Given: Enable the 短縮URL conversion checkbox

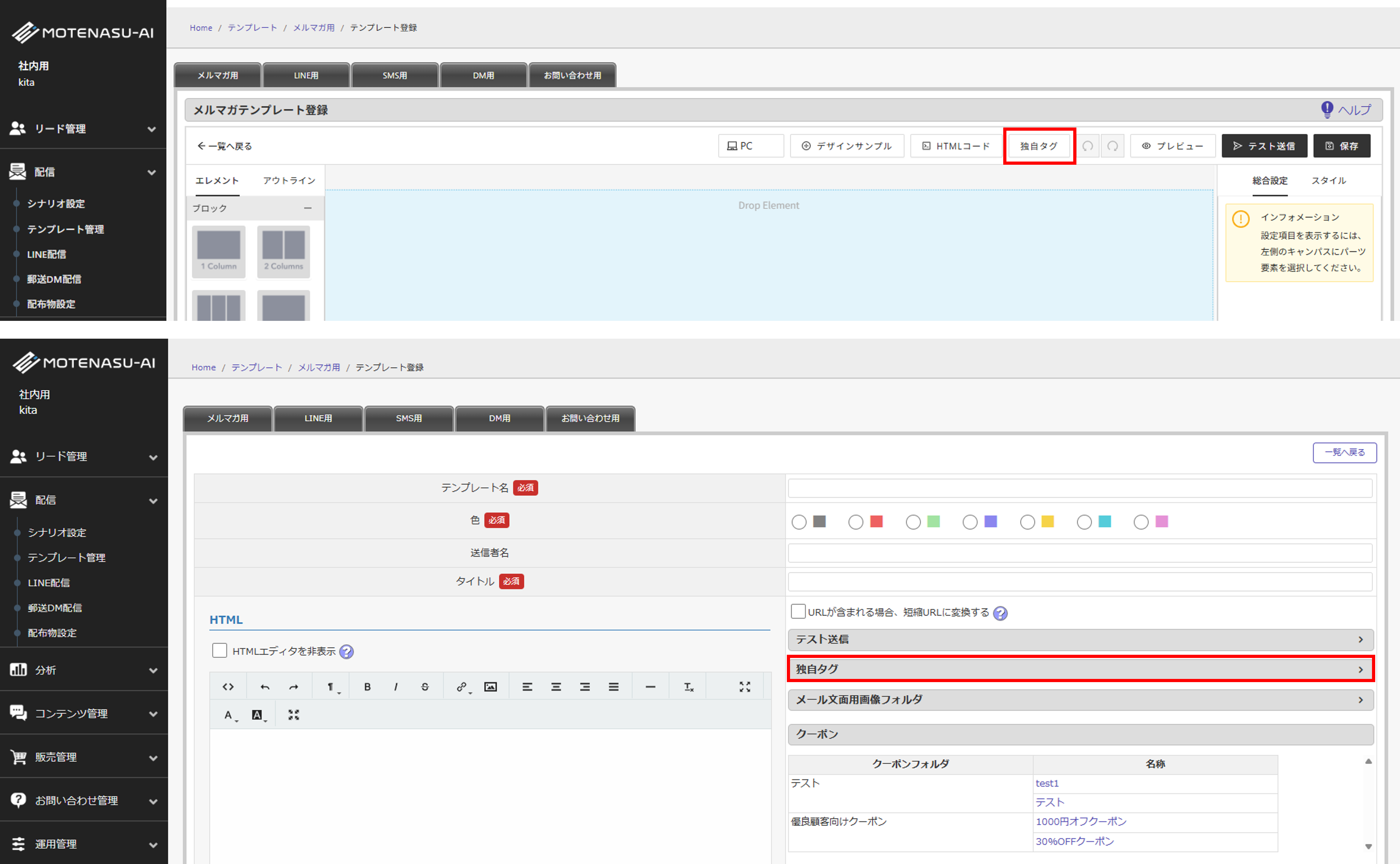Looking at the screenshot, I should pos(798,612).
